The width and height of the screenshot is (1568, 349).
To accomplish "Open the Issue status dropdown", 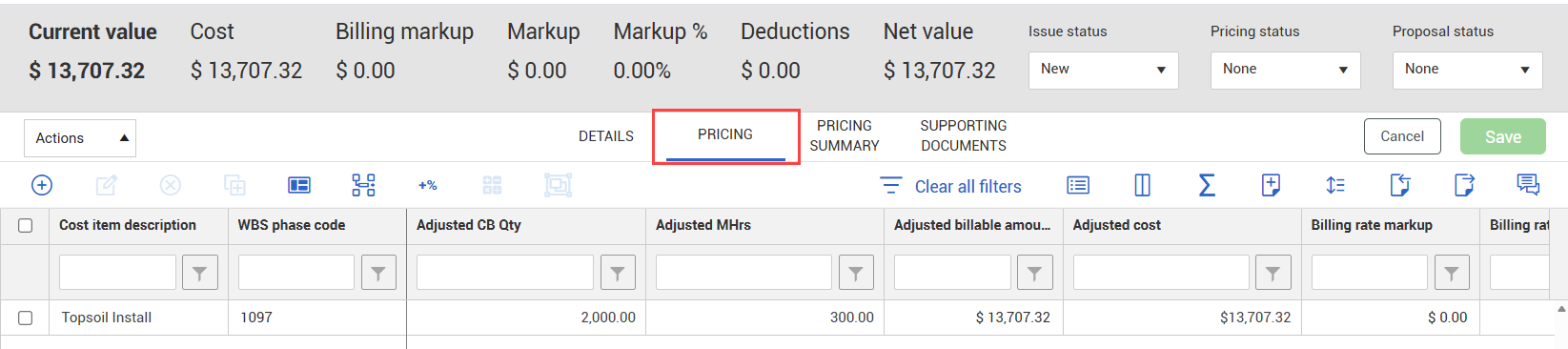I will click(x=1103, y=70).
